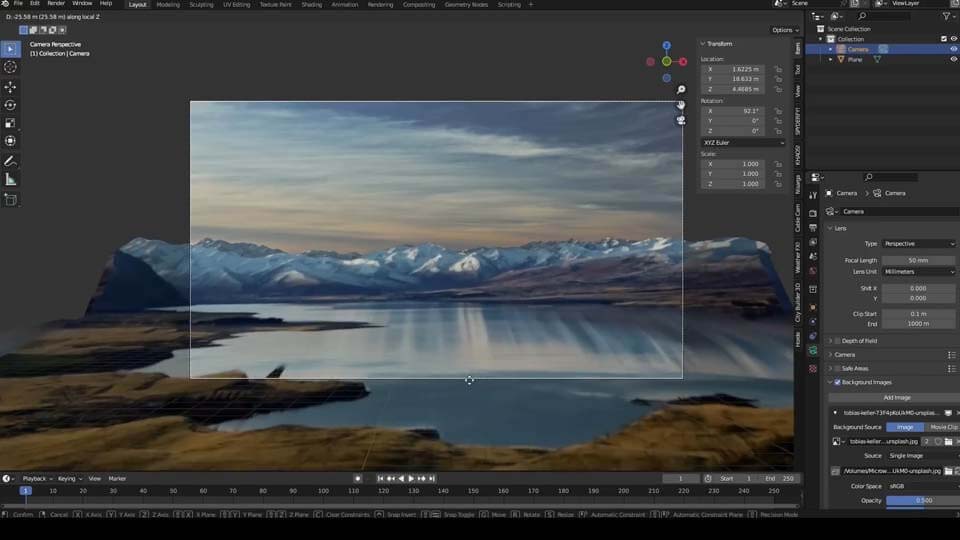Click the Item sidebar tab
Viewport: 960px width, 540px height.
[x=798, y=48]
